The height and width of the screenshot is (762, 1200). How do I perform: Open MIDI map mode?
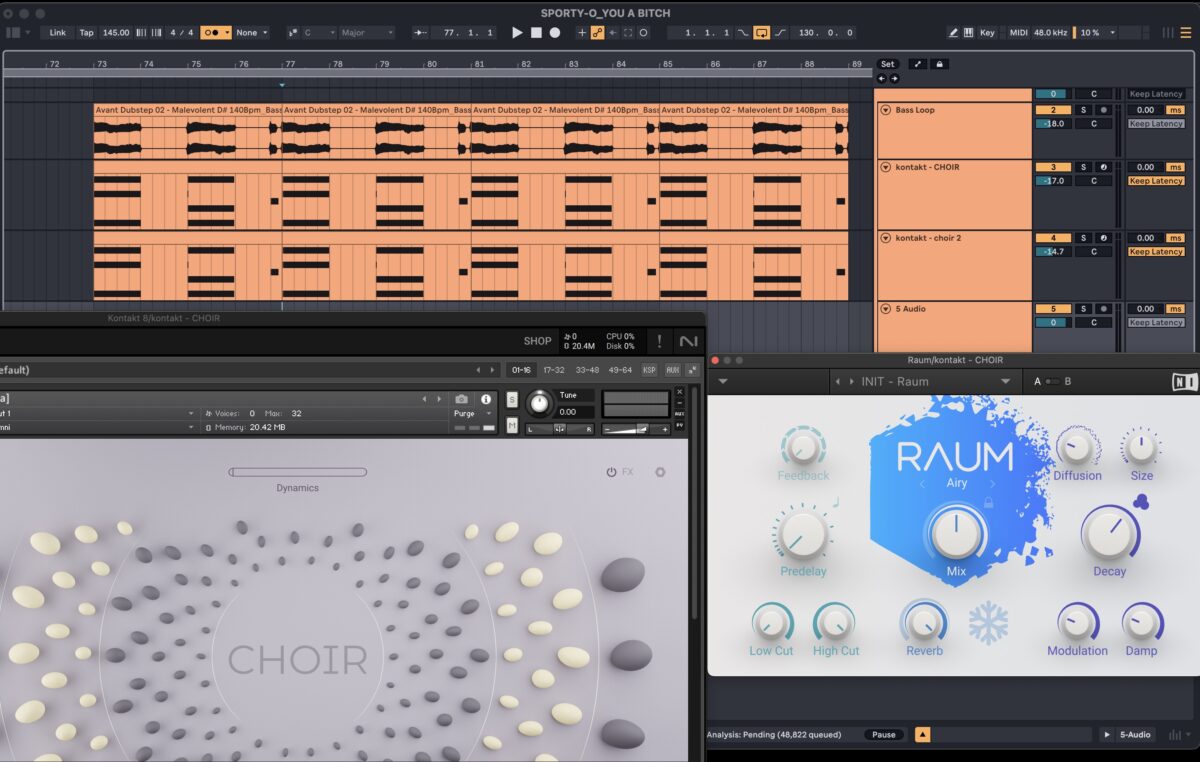[x=1018, y=32]
